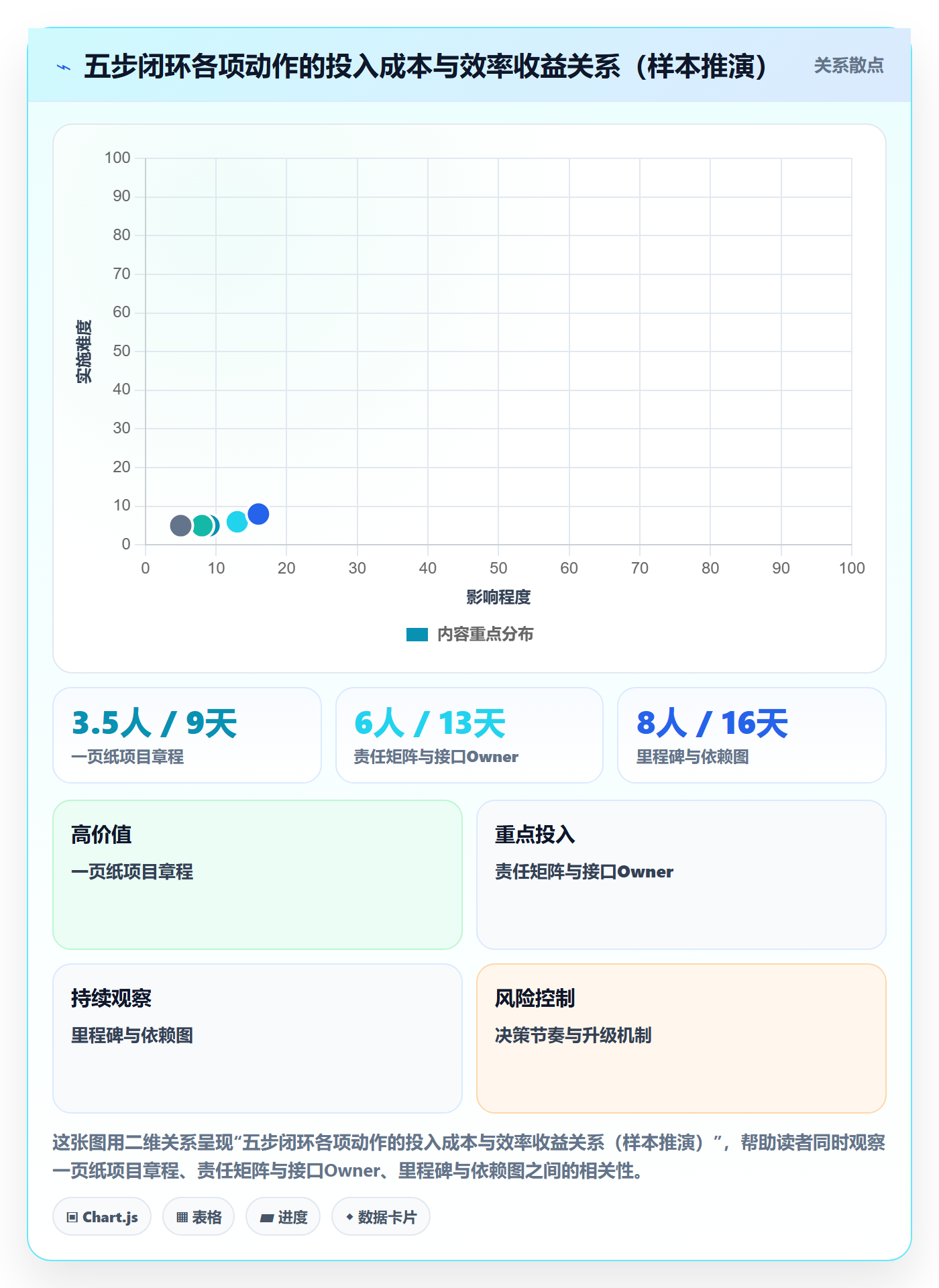
Task: Click the 影响程度 x-axis title
Action: 498,597
